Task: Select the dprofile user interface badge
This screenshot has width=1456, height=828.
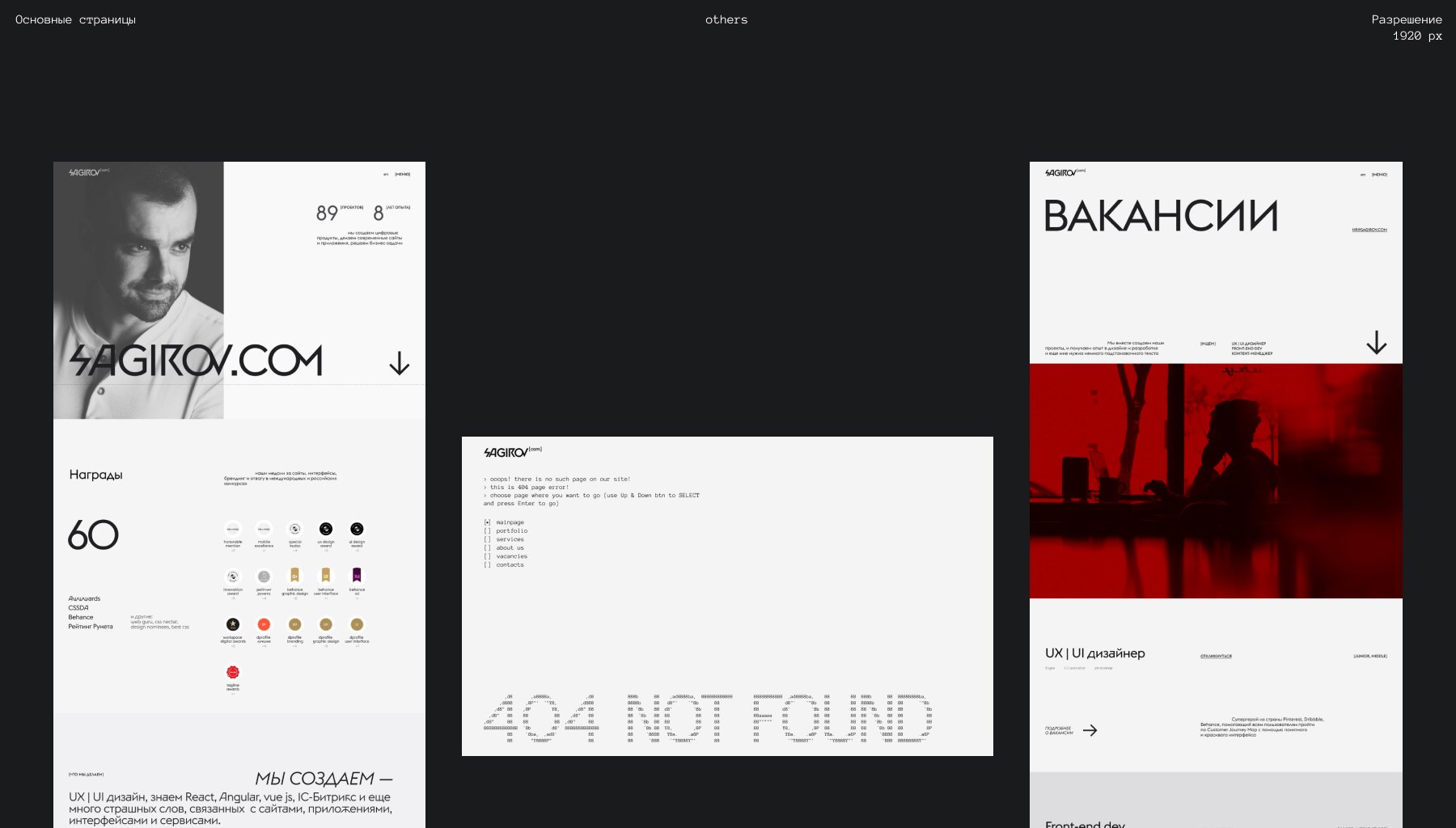Action: point(357,624)
